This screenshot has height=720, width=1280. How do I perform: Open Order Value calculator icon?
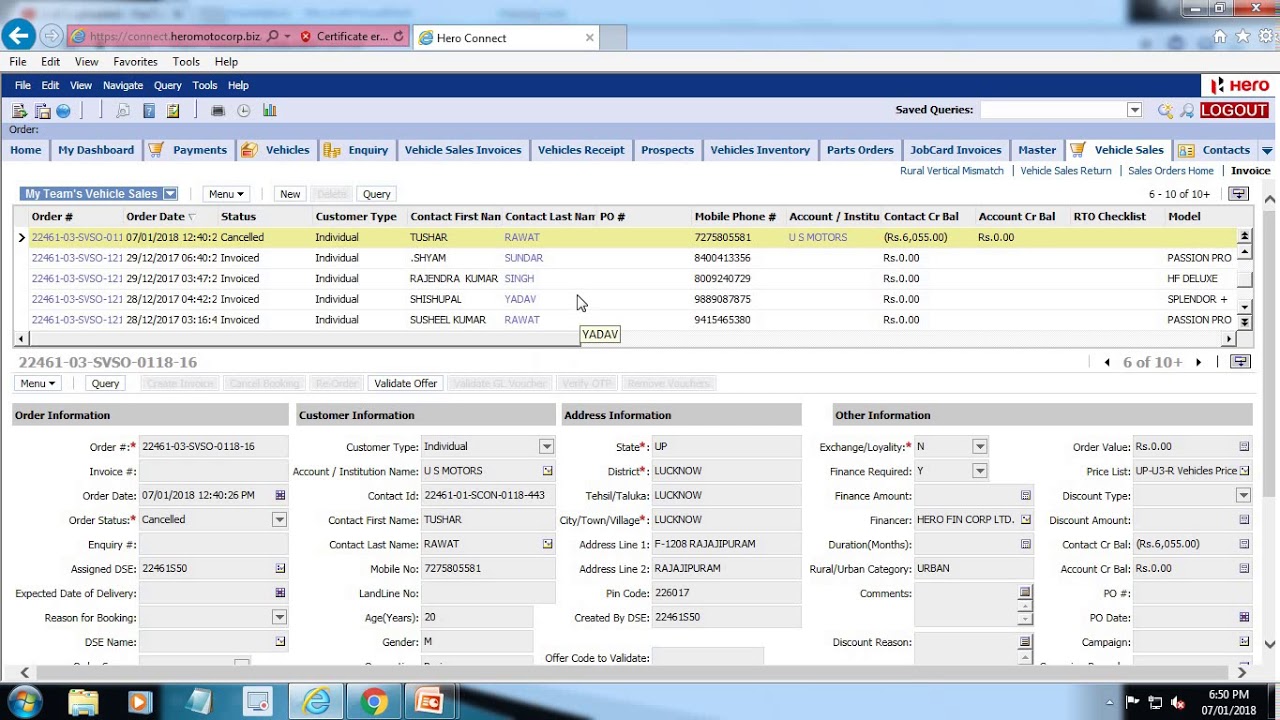point(1244,447)
